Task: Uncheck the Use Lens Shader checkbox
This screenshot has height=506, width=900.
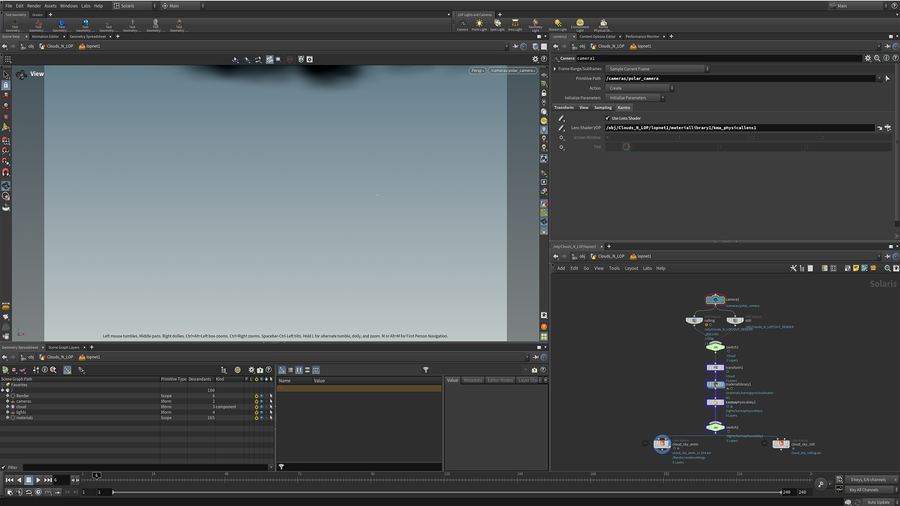Action: (x=607, y=118)
